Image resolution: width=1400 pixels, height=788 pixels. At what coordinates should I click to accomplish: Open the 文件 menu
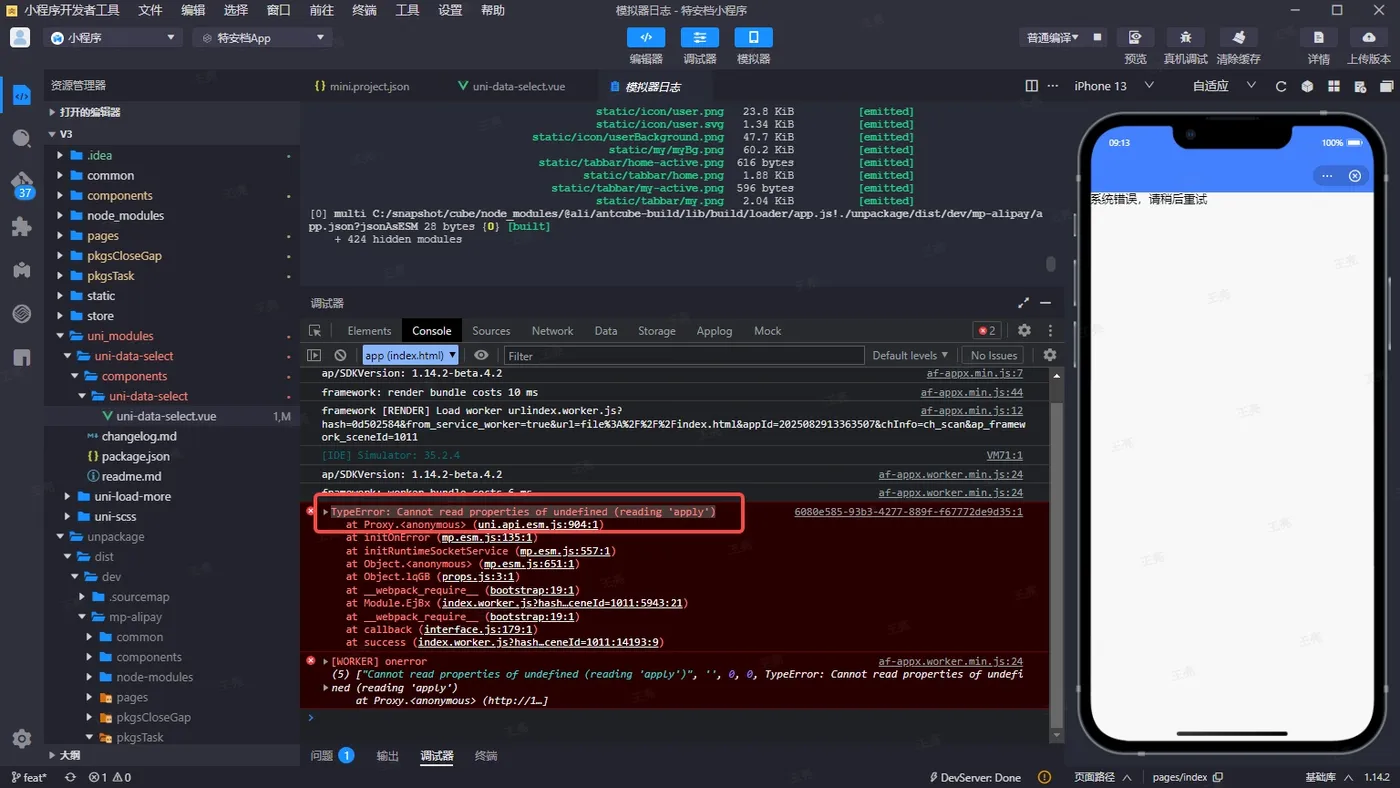[150, 10]
